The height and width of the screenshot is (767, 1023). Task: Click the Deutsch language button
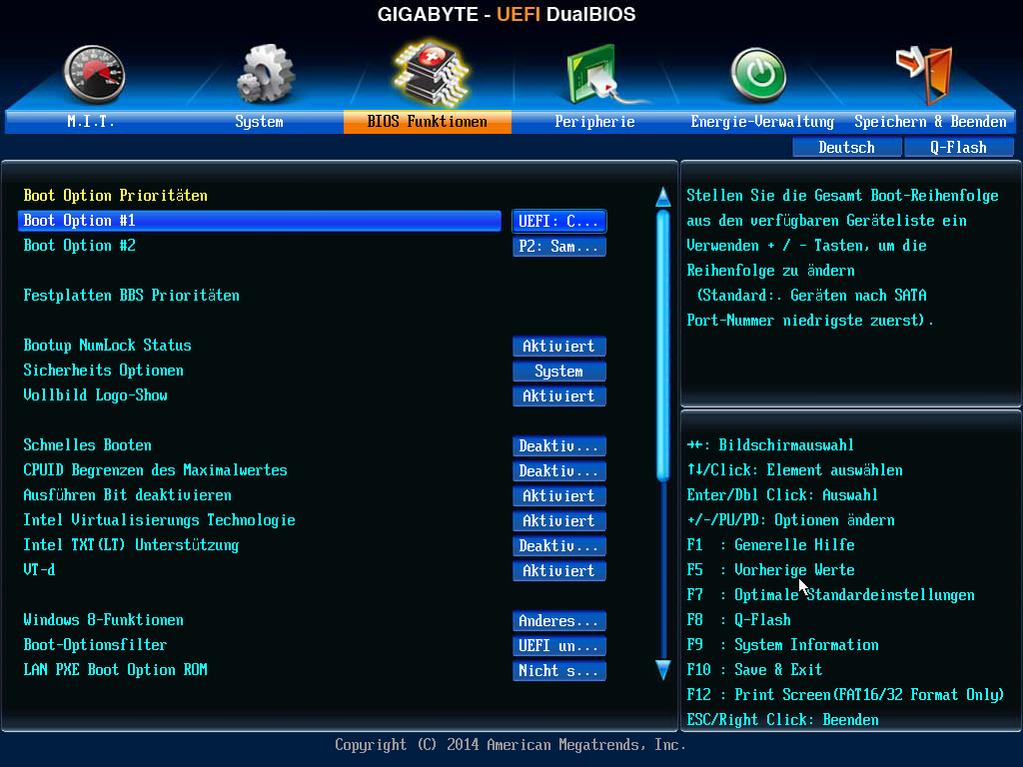(847, 147)
